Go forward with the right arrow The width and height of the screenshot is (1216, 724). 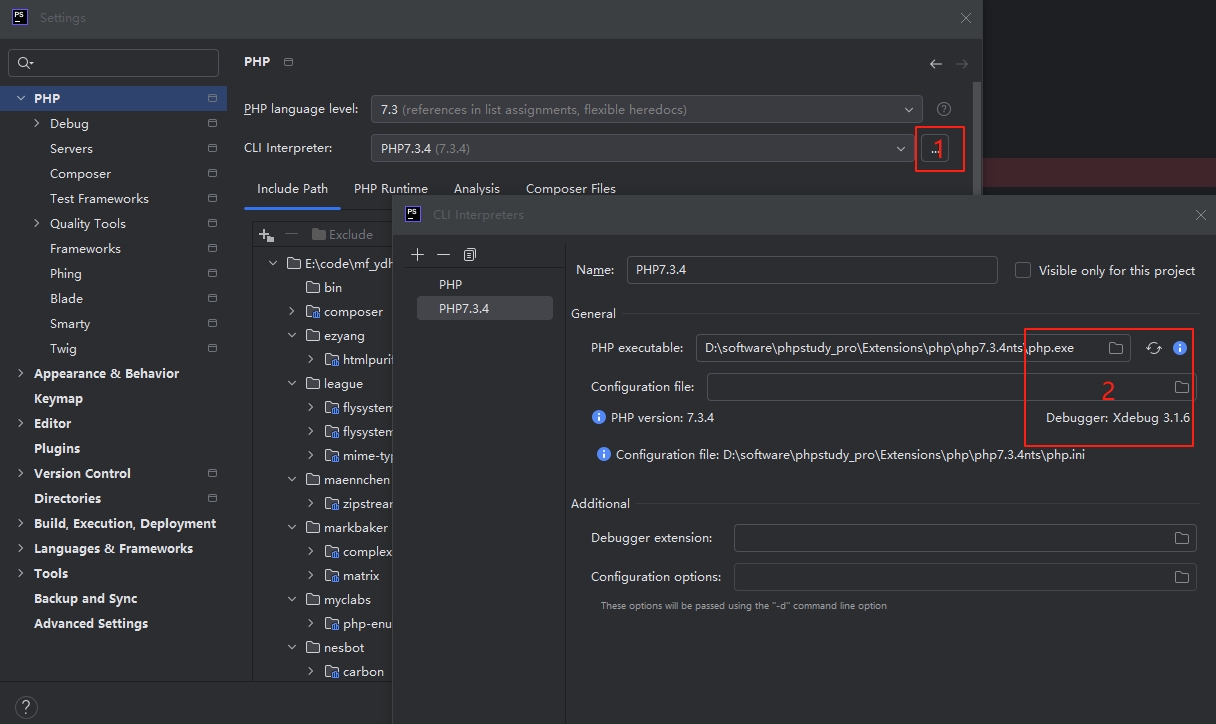click(962, 63)
